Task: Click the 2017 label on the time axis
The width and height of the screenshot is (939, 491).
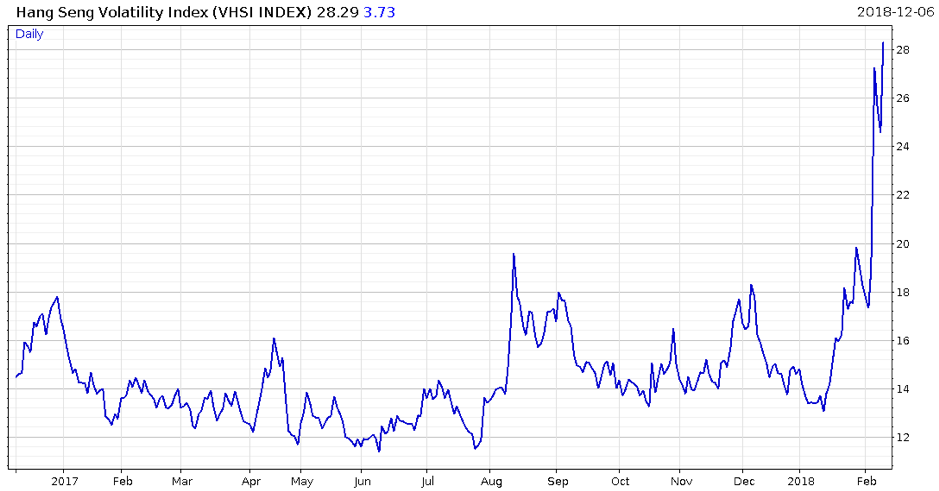Action: tap(63, 480)
